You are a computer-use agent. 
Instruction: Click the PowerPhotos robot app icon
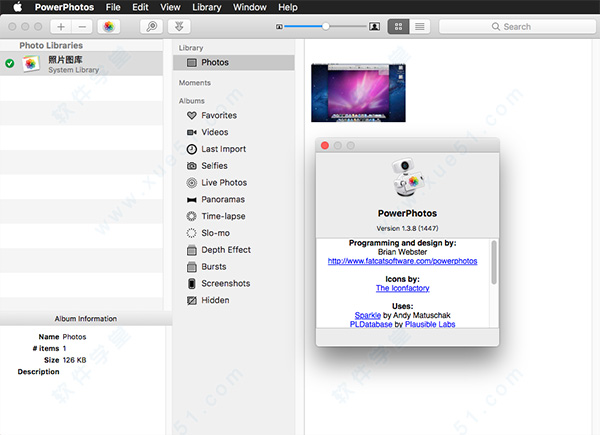coord(407,177)
